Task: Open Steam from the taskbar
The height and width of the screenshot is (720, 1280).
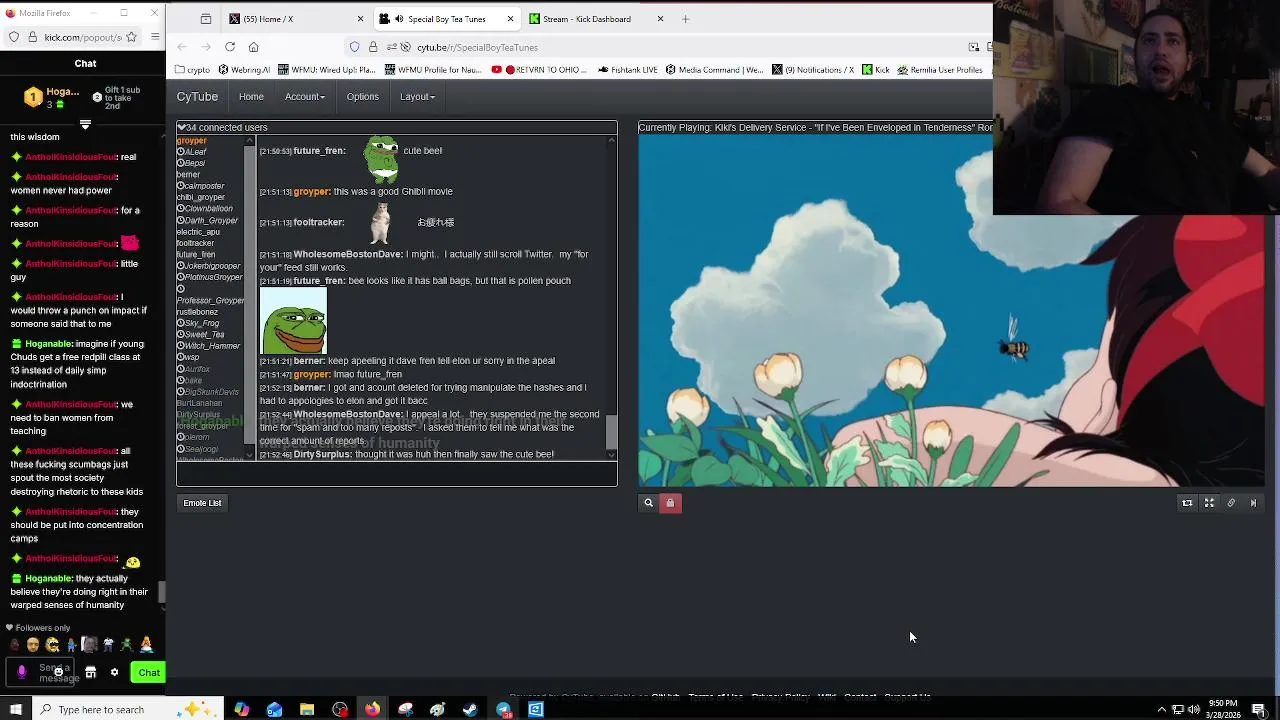Action: 470,710
